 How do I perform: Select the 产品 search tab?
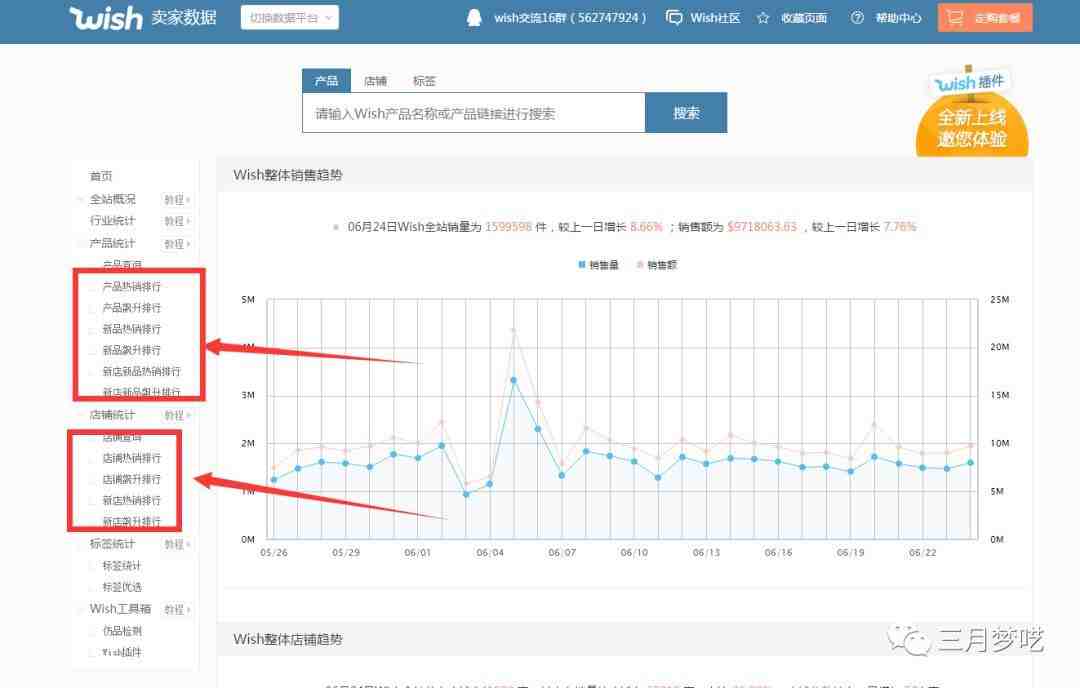pos(326,81)
